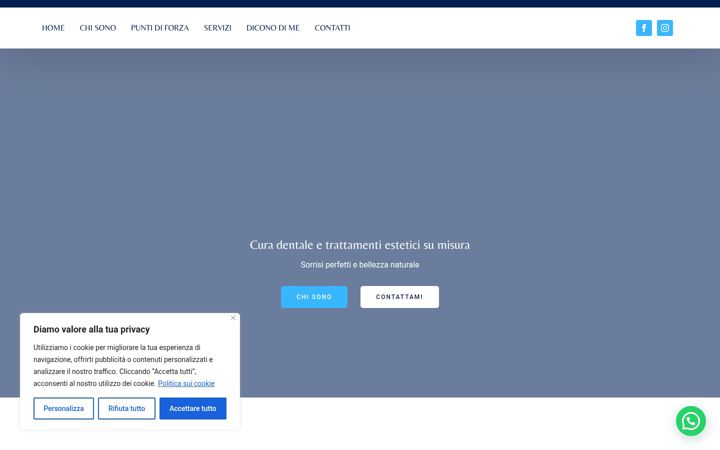
Task: Open the Facebook page icon
Action: point(643,28)
